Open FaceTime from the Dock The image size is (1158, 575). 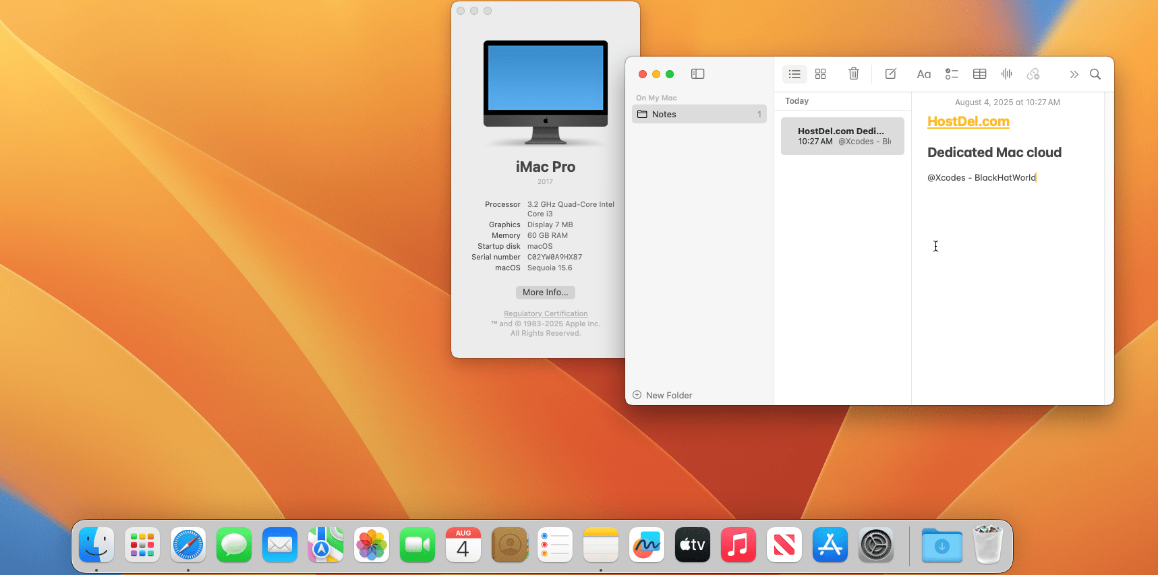click(417, 545)
